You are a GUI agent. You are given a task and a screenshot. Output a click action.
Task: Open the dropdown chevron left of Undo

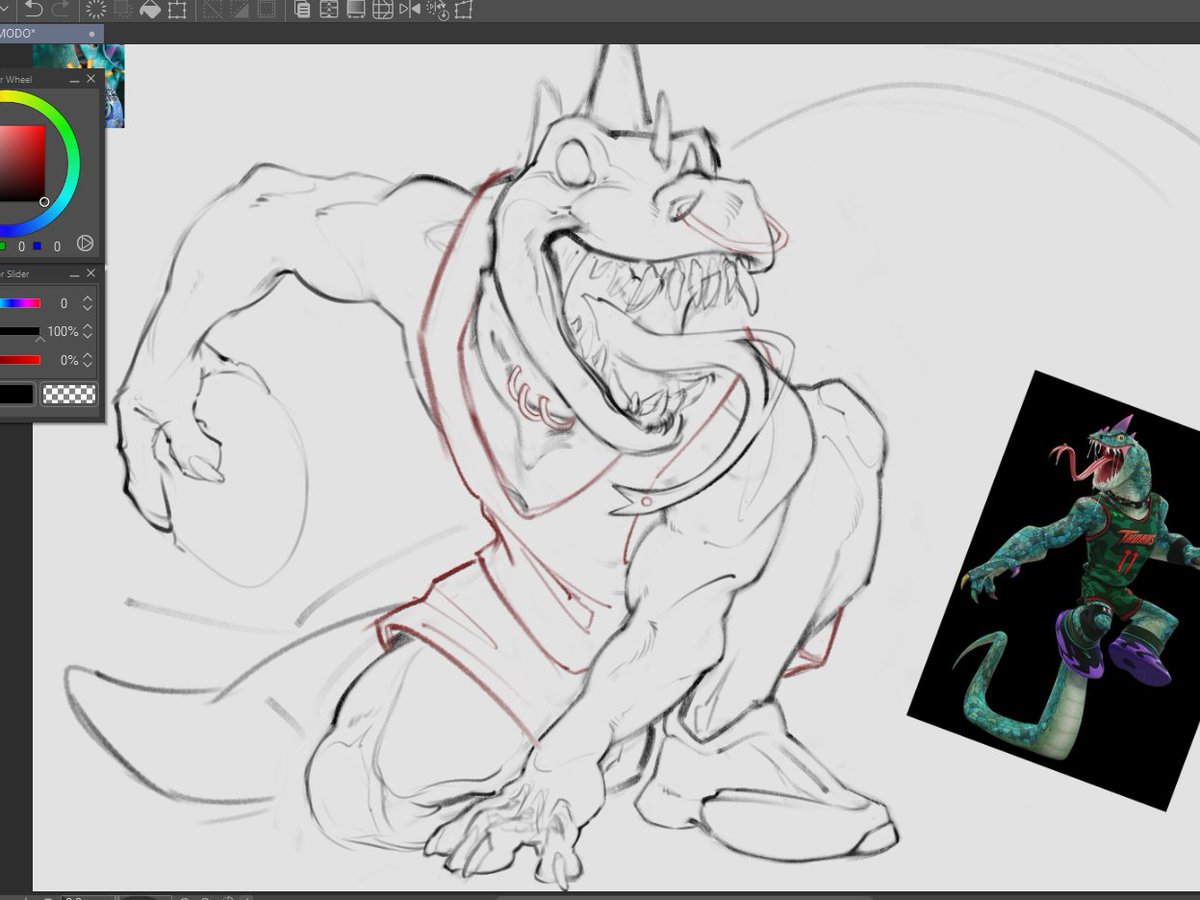pos(6,10)
